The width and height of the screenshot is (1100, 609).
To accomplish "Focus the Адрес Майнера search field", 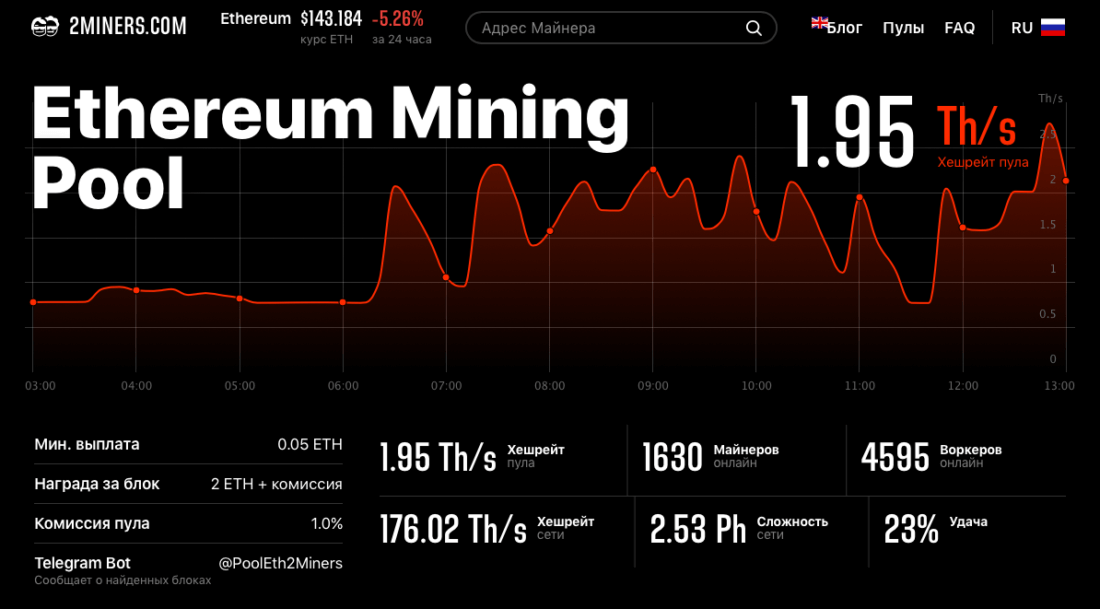I will coord(621,28).
